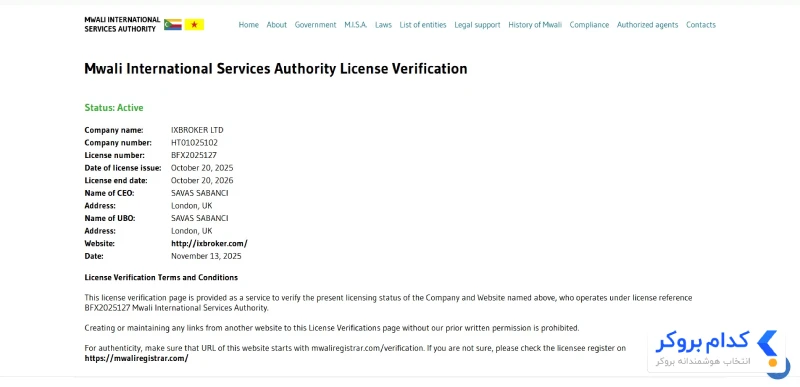Click the License end date label

(116, 180)
